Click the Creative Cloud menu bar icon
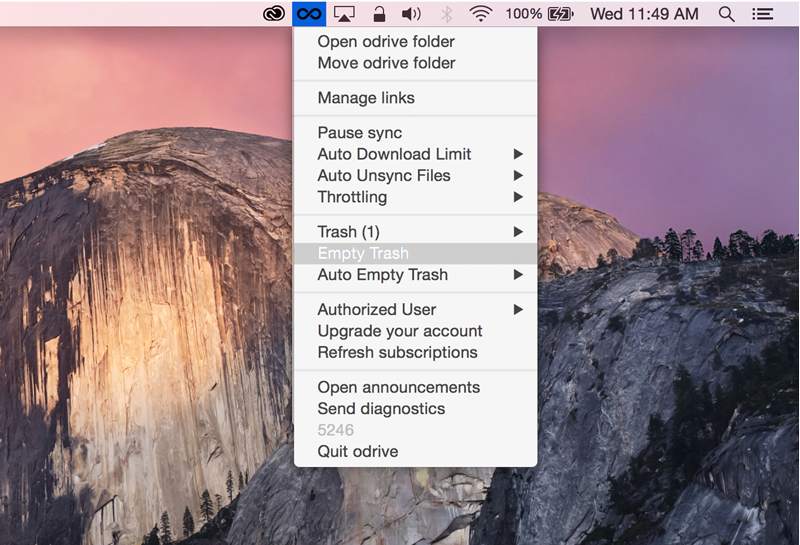Screen dimensions: 800x545 (x=274, y=14)
